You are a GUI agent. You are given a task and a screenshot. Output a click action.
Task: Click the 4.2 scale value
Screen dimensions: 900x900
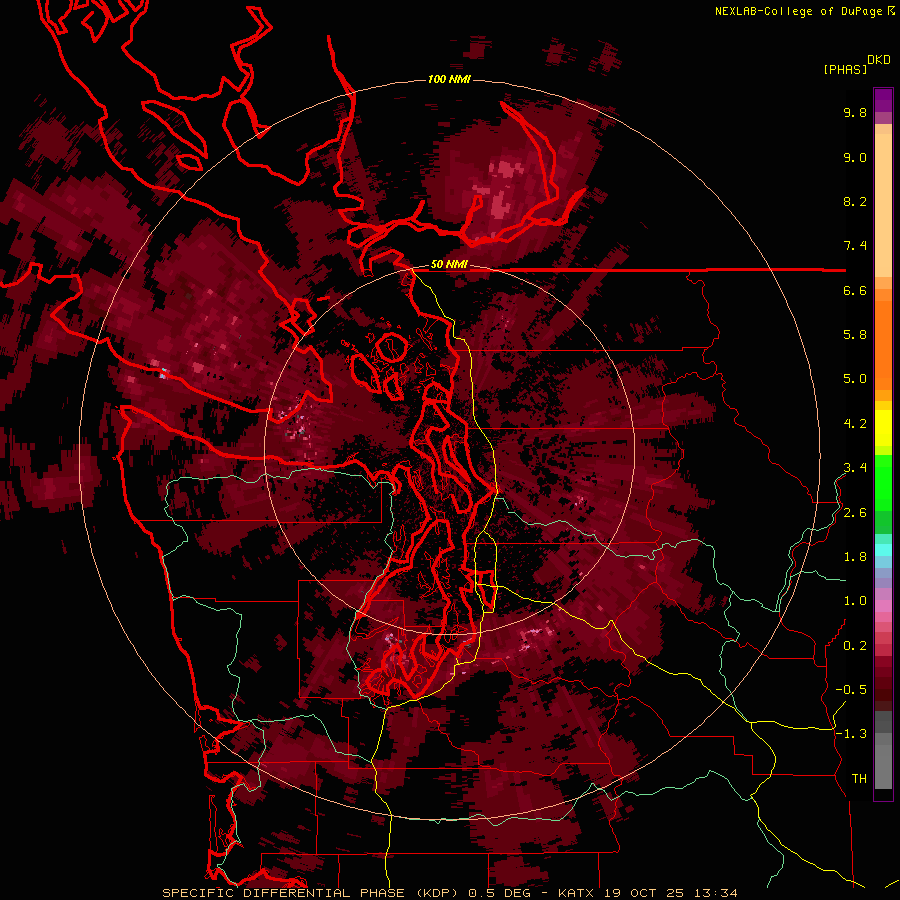pyautogui.click(x=855, y=424)
